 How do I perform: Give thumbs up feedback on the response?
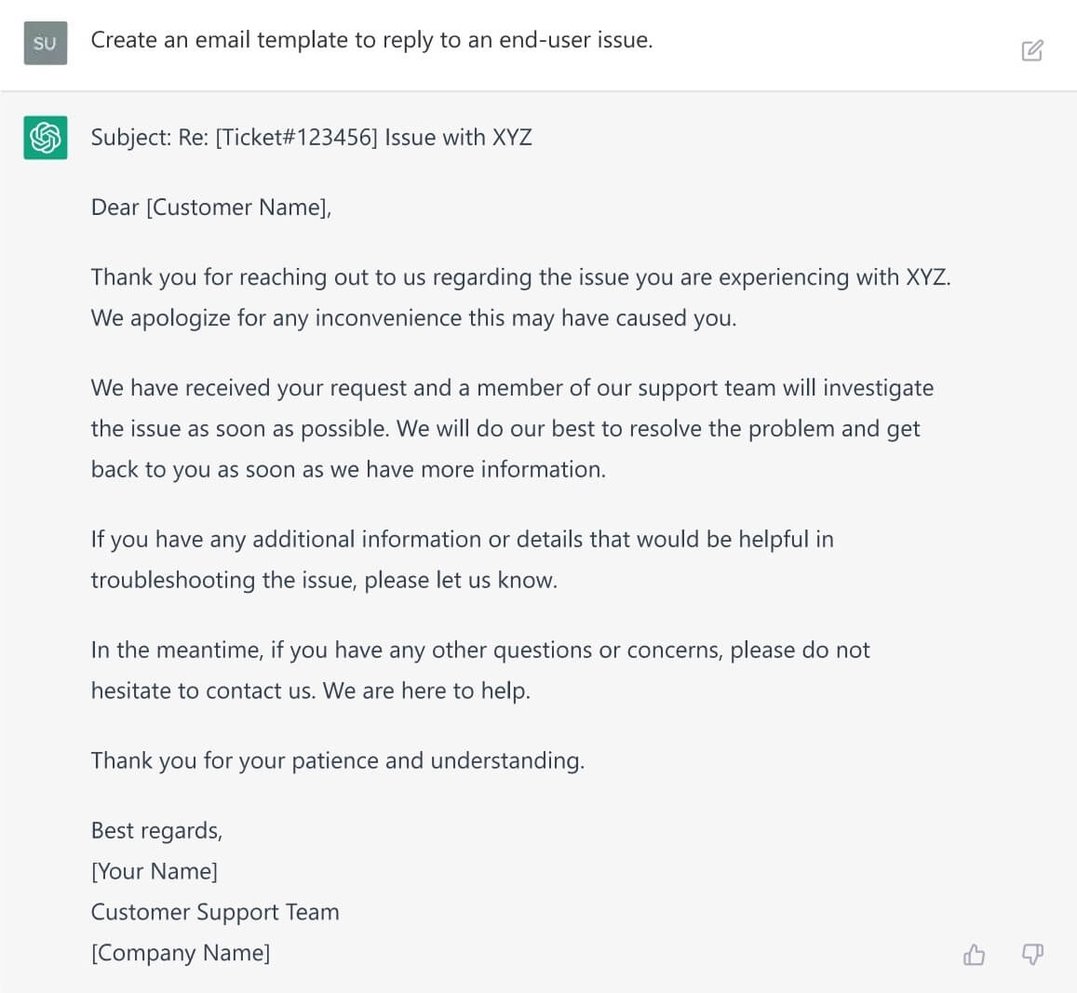point(975,955)
